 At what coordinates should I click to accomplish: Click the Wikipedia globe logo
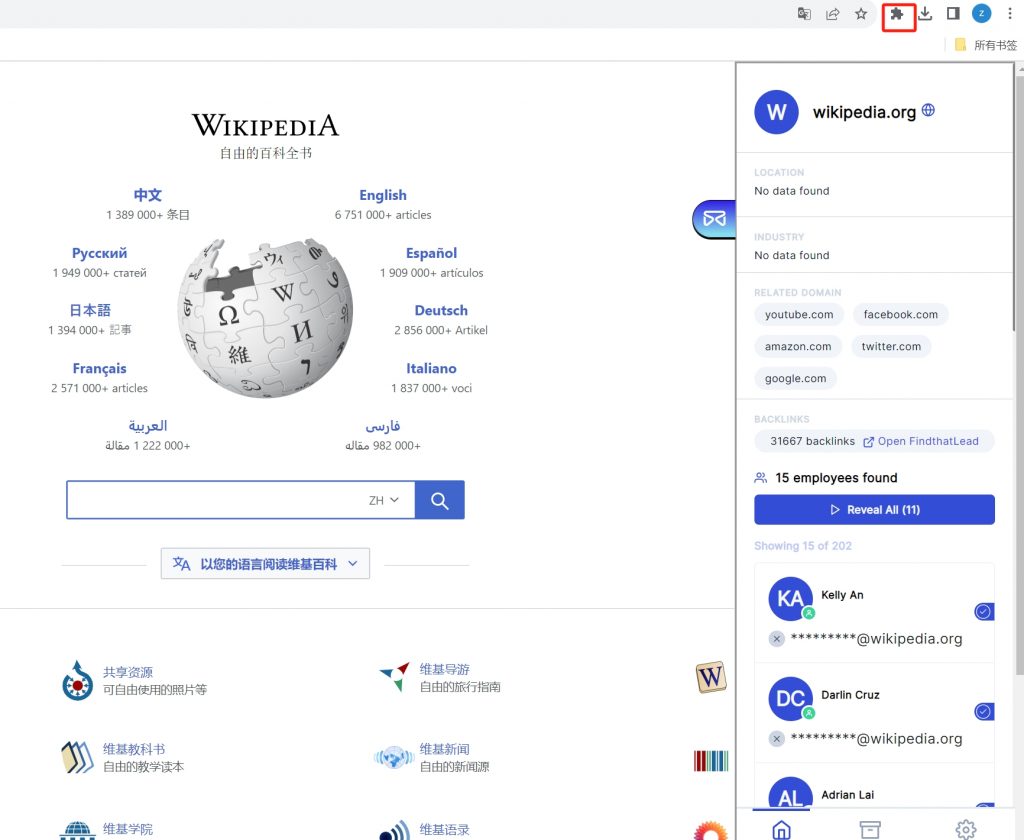[265, 318]
